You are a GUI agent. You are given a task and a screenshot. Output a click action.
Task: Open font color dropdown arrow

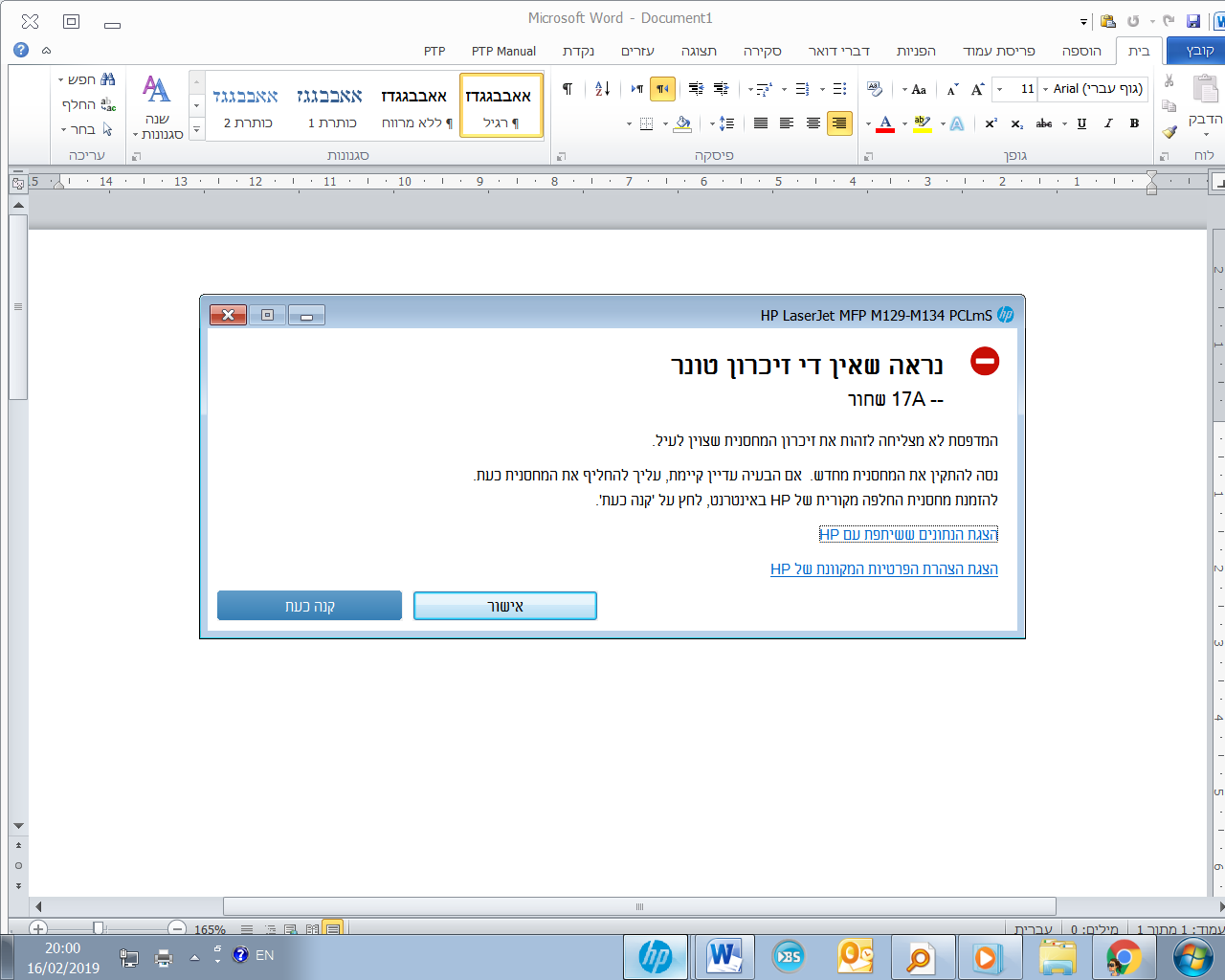(x=868, y=123)
